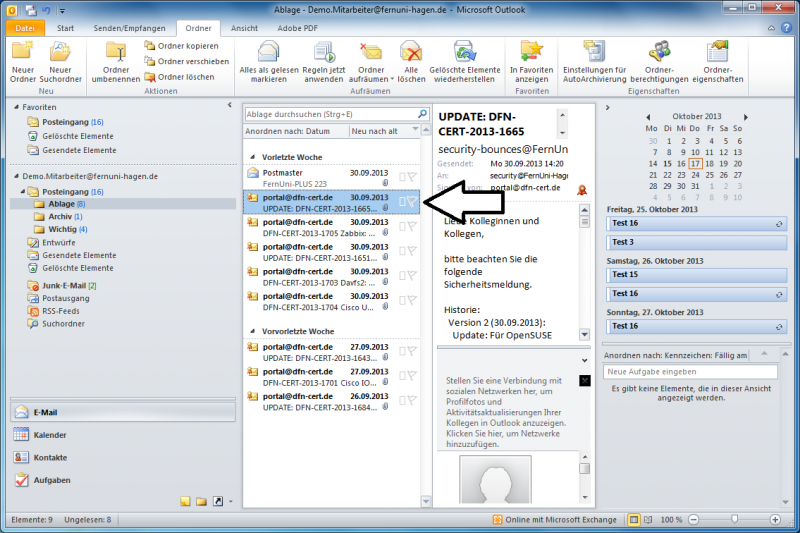The height and width of the screenshot is (533, 800).
Task: Collapse the Favoriten section
Action: pyautogui.click(x=16, y=107)
